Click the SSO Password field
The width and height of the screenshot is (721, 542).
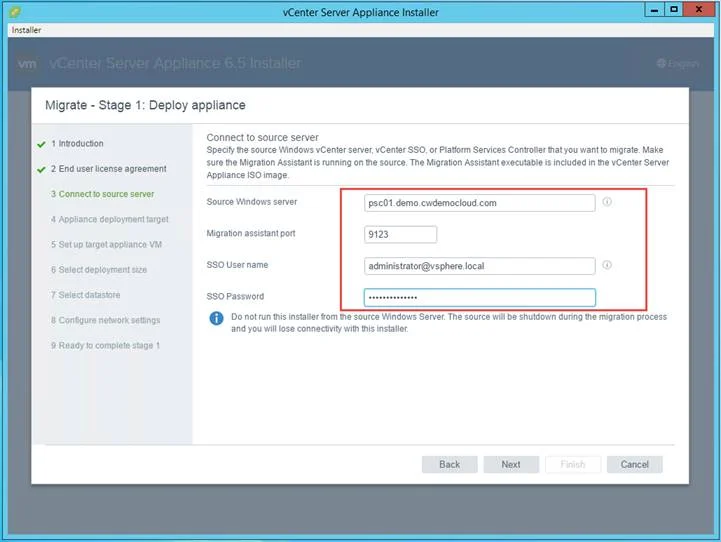click(480, 297)
